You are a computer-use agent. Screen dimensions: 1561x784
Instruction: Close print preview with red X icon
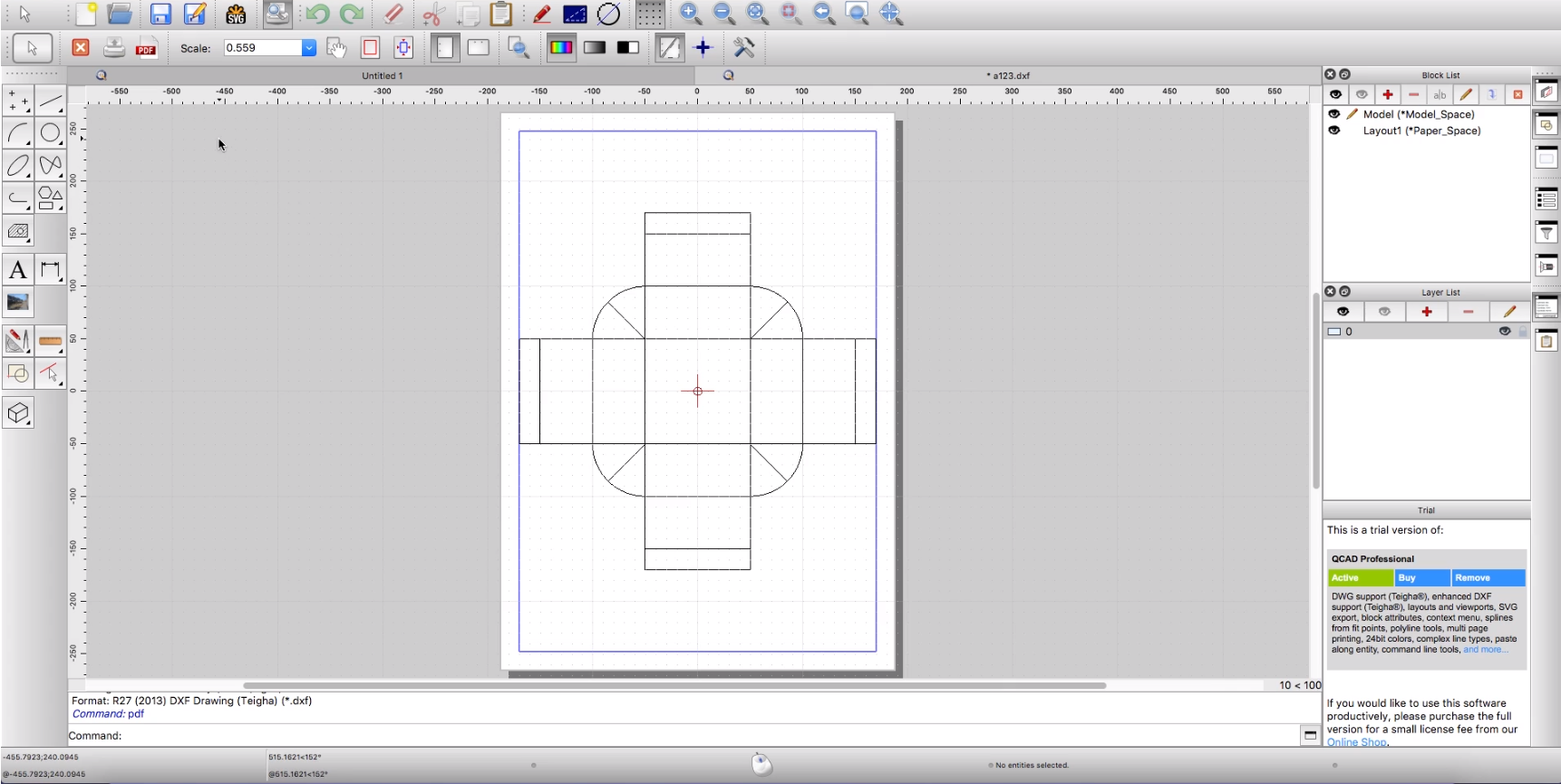click(81, 48)
